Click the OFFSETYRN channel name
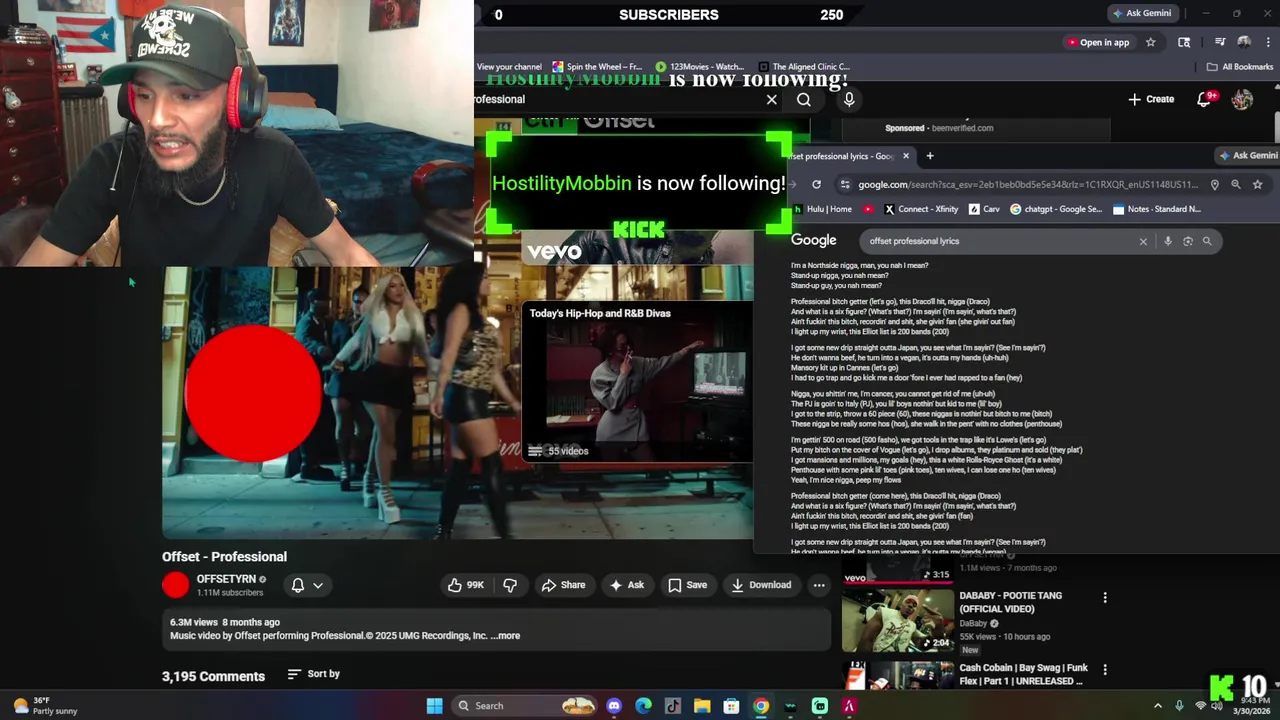This screenshot has height=720, width=1280. [226, 579]
